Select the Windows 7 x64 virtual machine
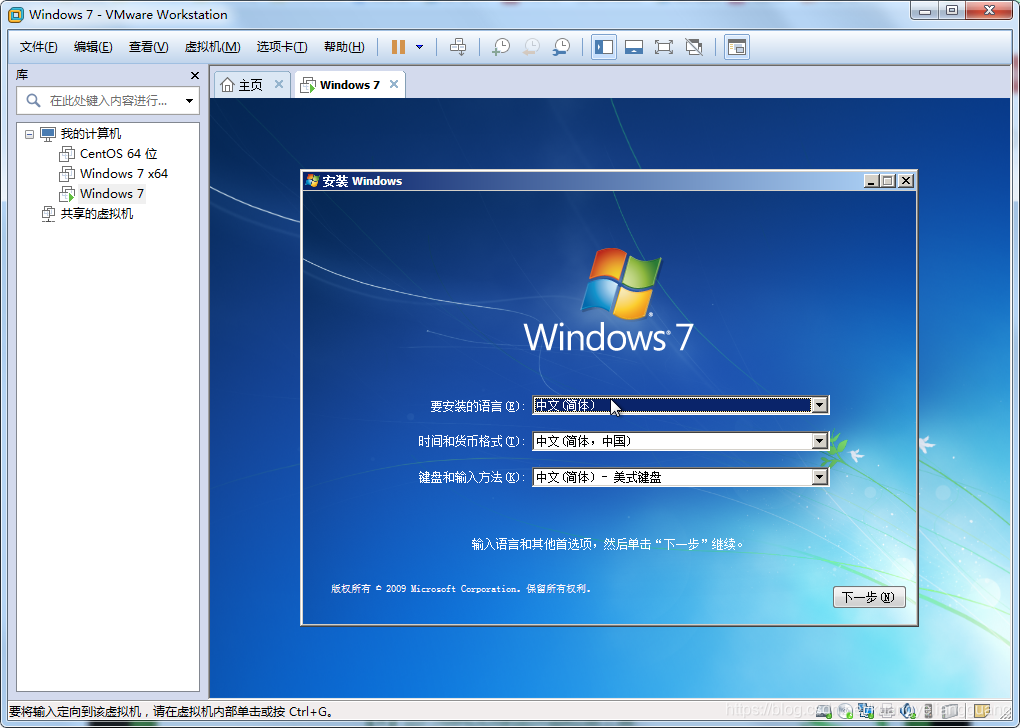The width and height of the screenshot is (1020, 728). coord(124,174)
